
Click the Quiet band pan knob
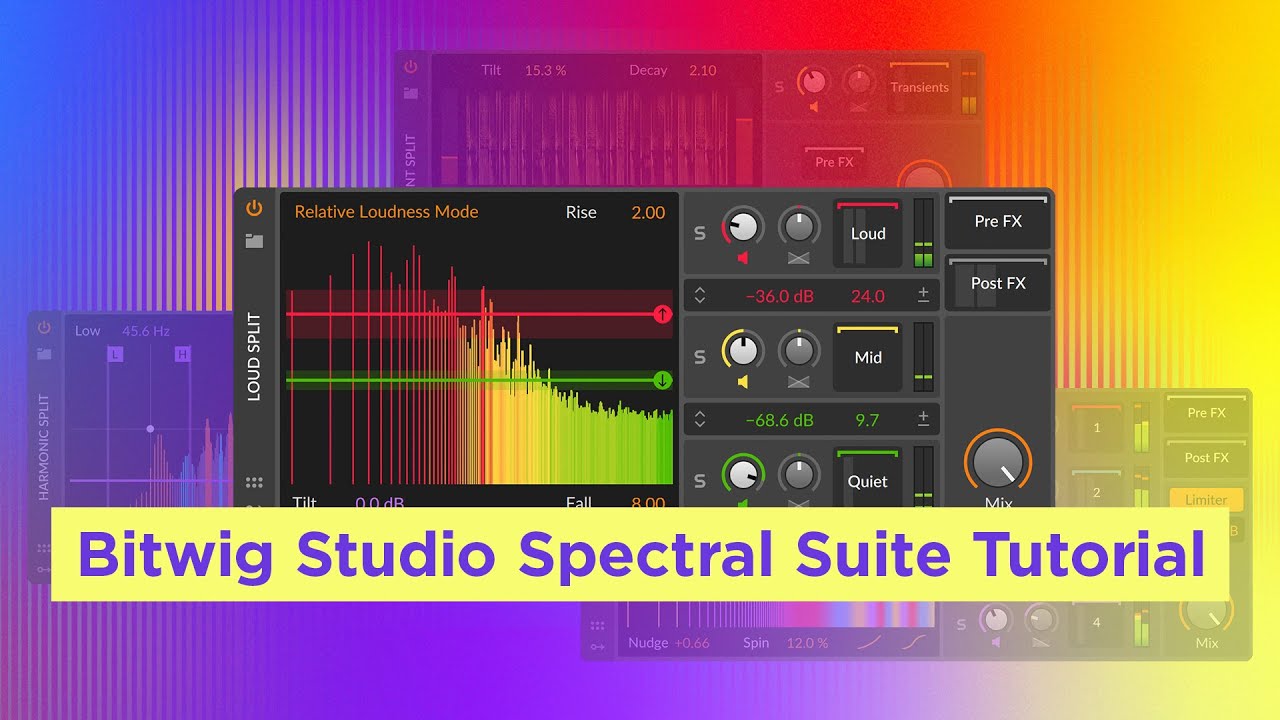[798, 473]
